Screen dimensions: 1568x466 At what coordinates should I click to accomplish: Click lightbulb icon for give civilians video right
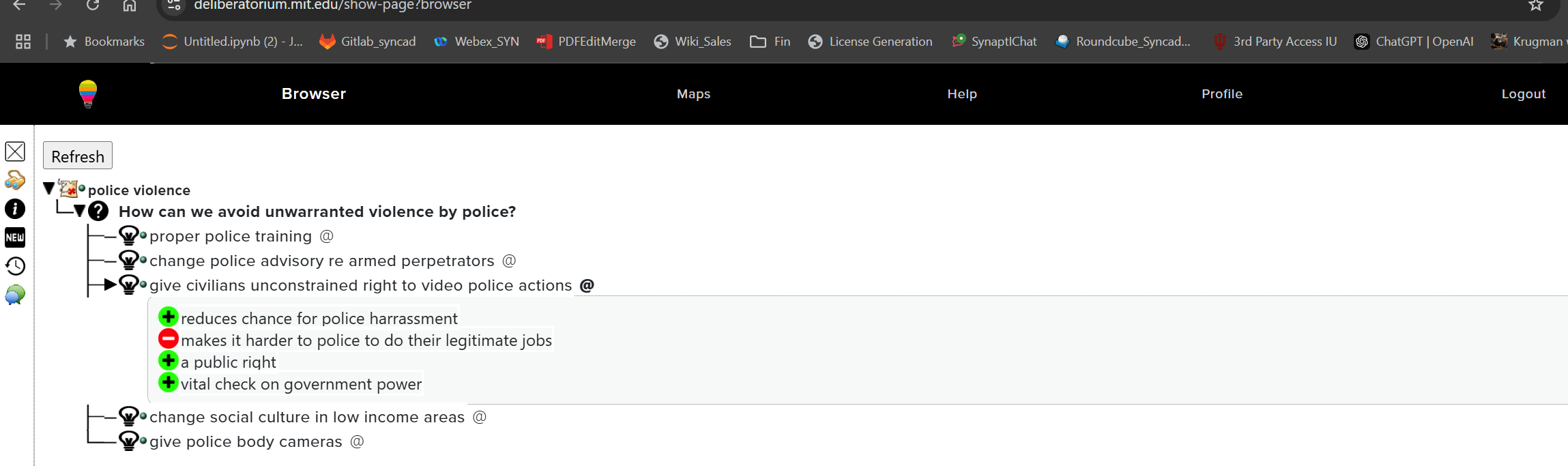click(x=129, y=285)
